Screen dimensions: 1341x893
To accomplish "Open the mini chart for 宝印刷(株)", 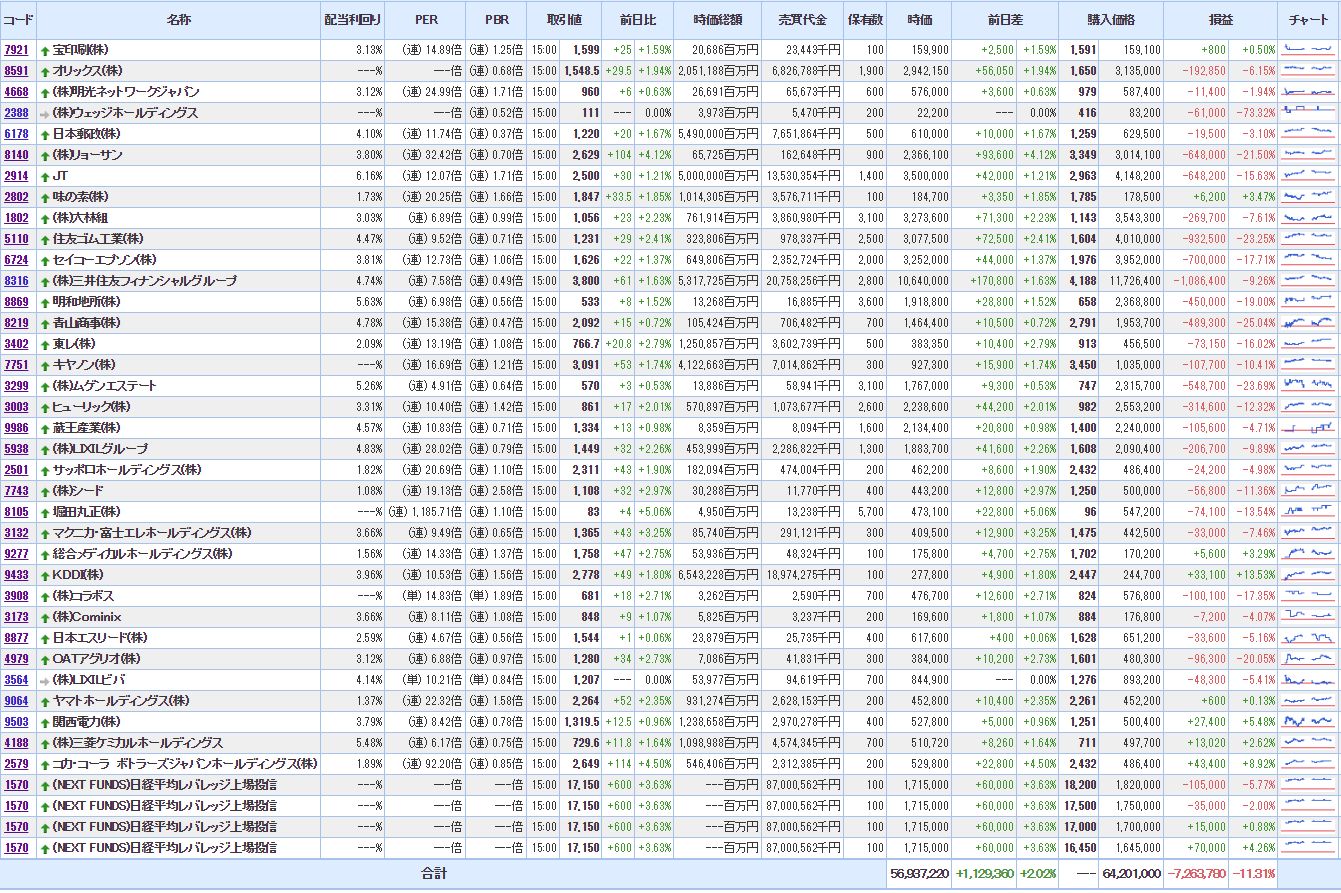I will point(1308,50).
